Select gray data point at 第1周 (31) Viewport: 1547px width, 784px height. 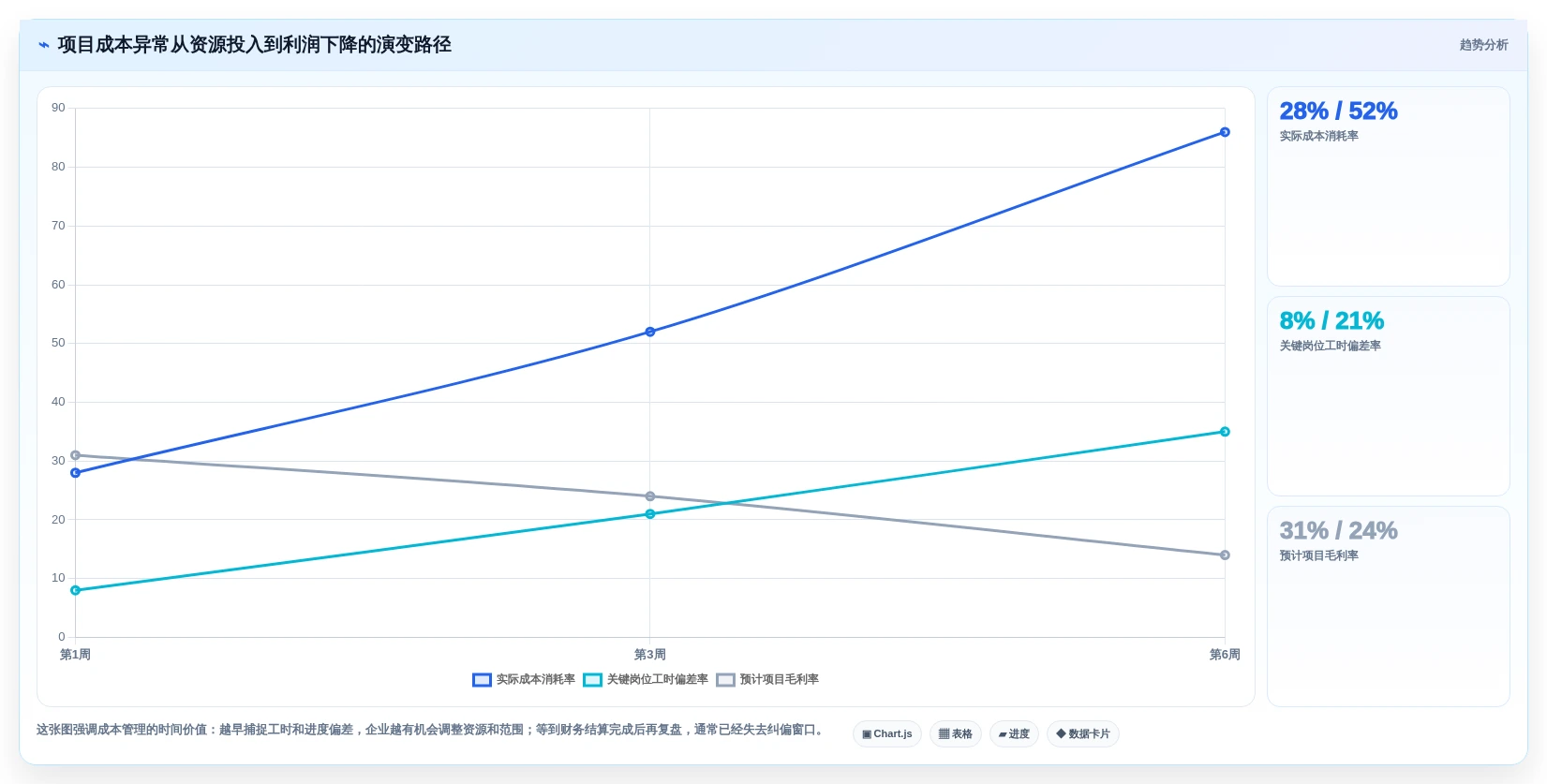(76, 455)
